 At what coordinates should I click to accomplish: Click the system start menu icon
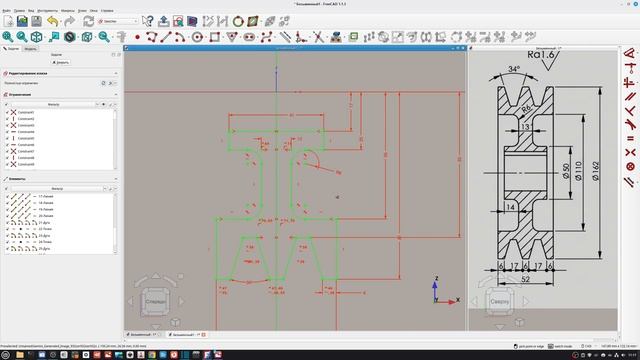6,355
